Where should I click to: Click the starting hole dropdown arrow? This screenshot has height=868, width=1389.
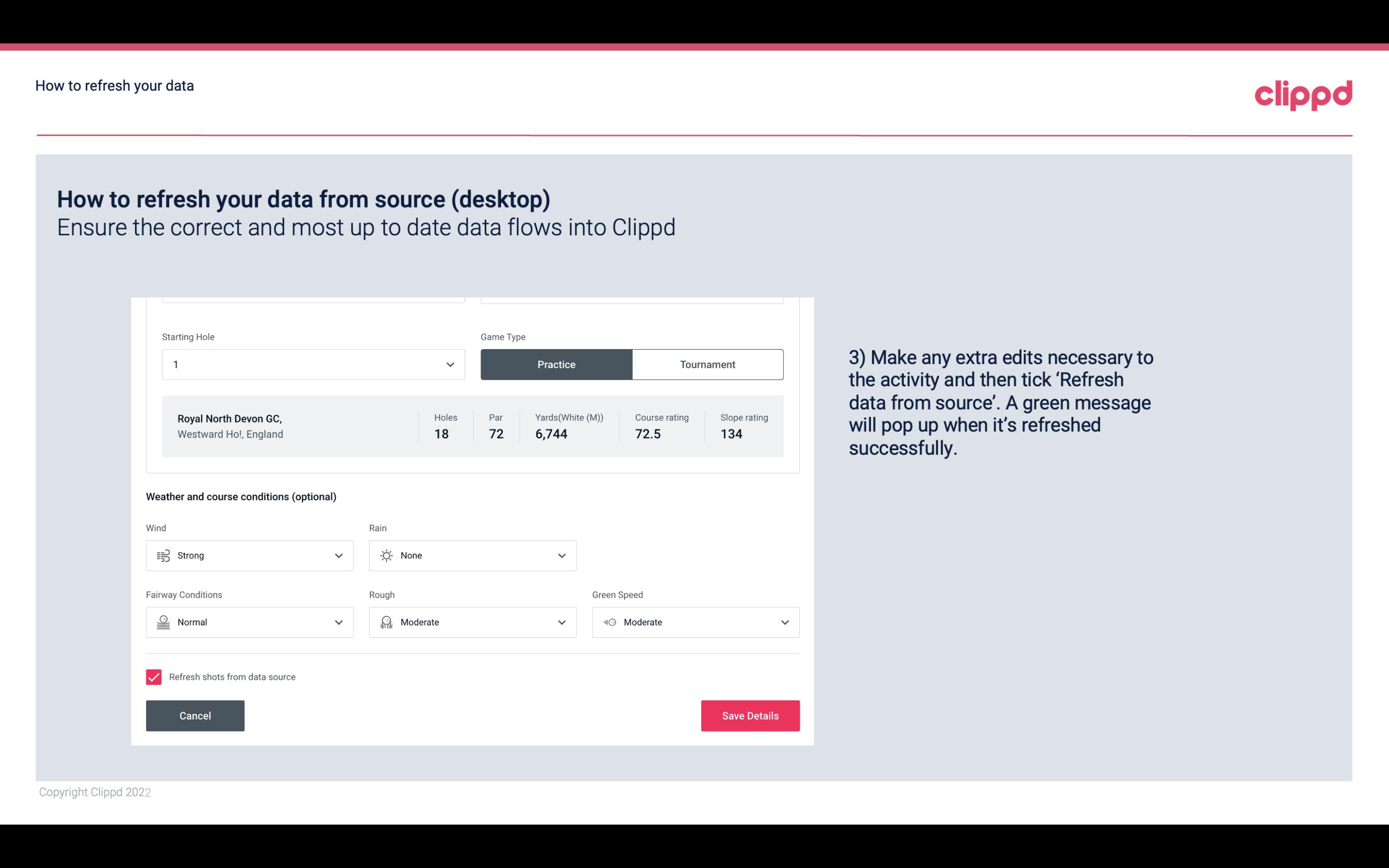[450, 363]
